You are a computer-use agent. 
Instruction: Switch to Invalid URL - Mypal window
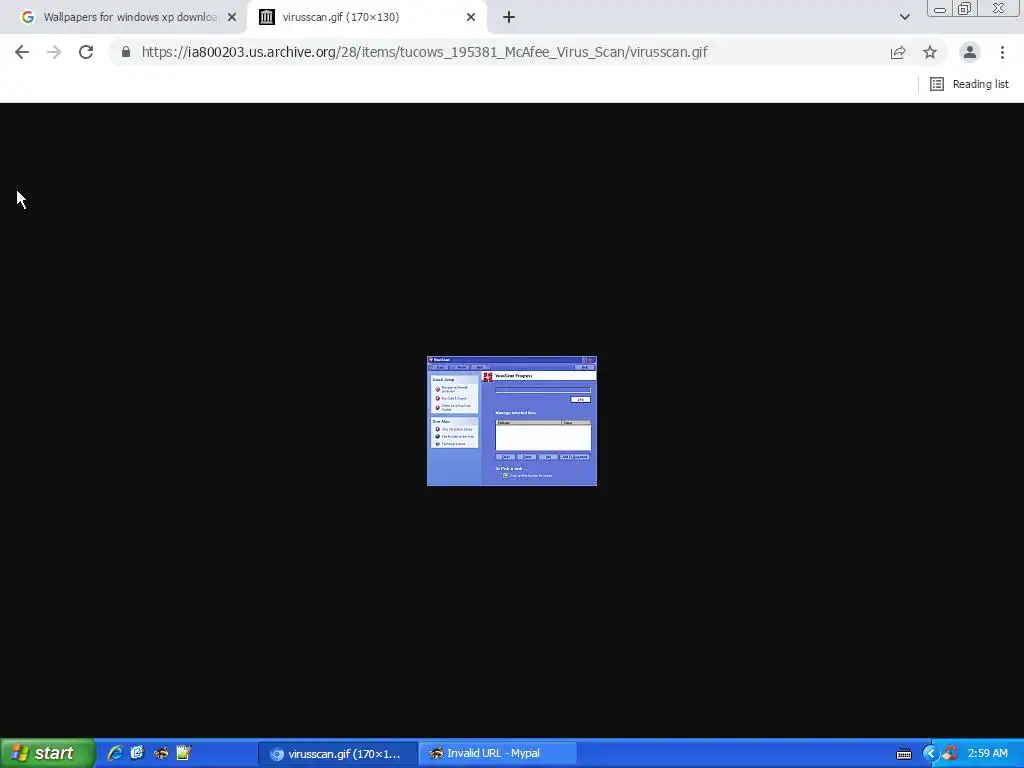click(x=498, y=754)
